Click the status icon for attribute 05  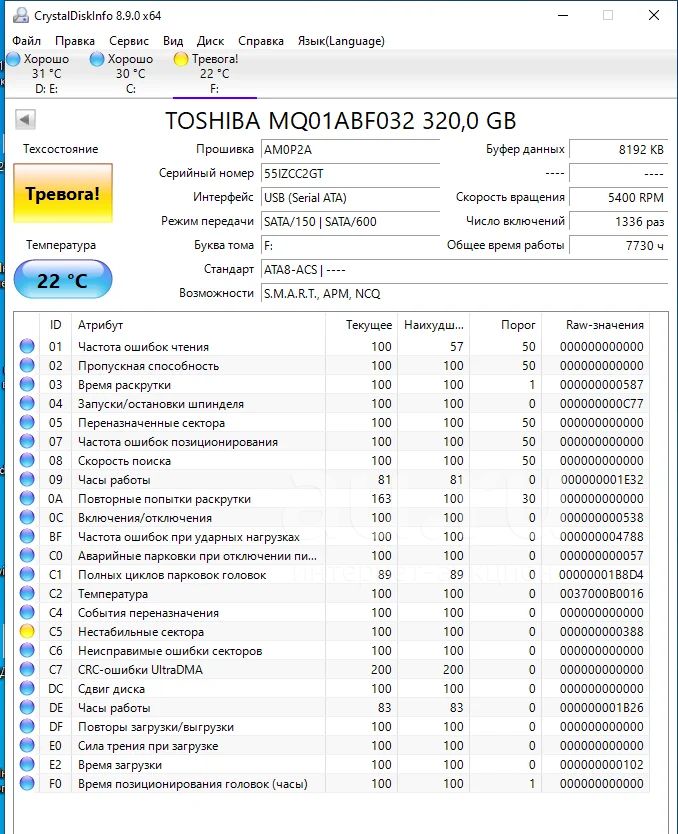pyautogui.click(x=27, y=422)
